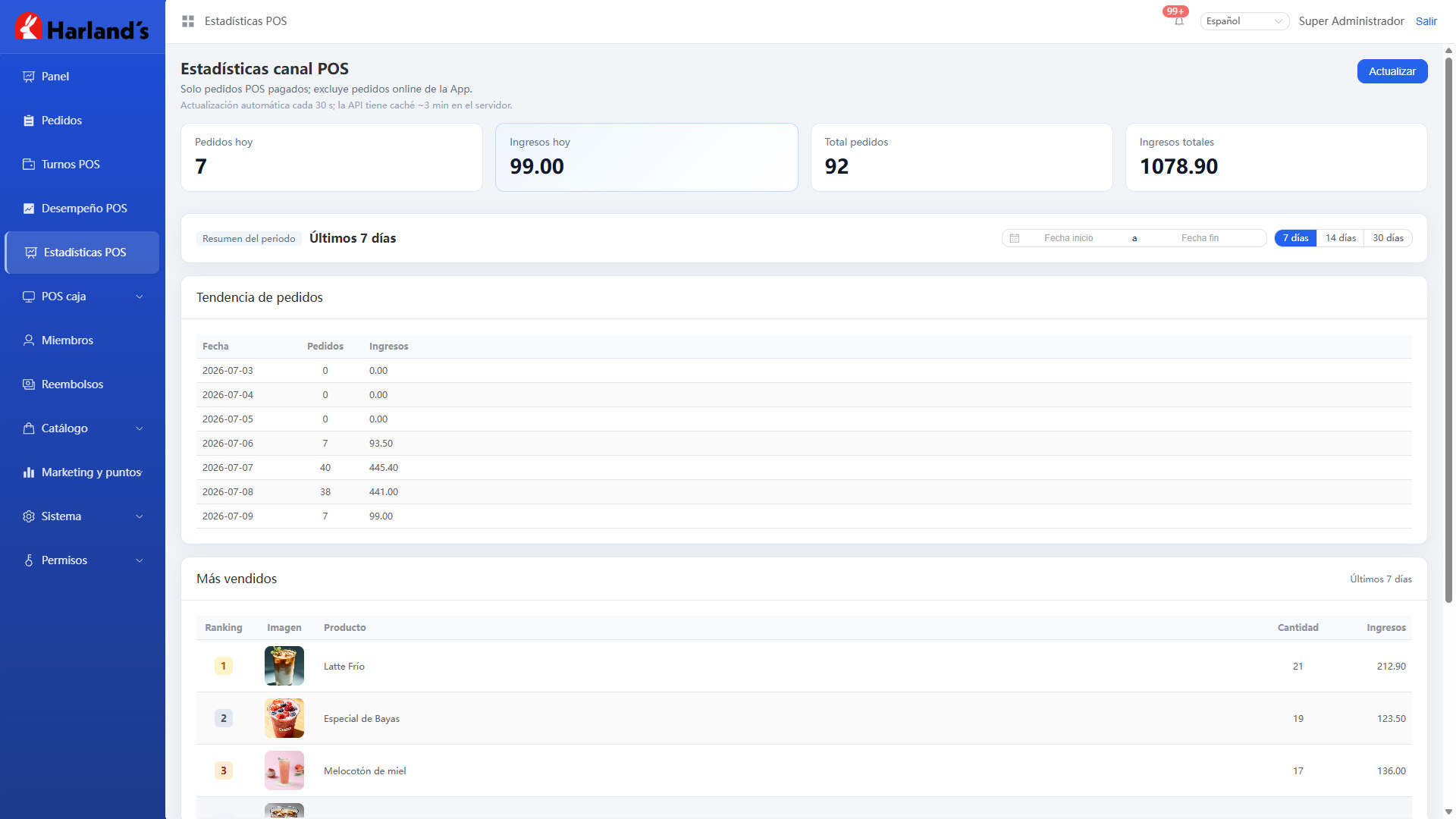
Task: Click the Melocotón de miel product name
Action: tap(365, 771)
